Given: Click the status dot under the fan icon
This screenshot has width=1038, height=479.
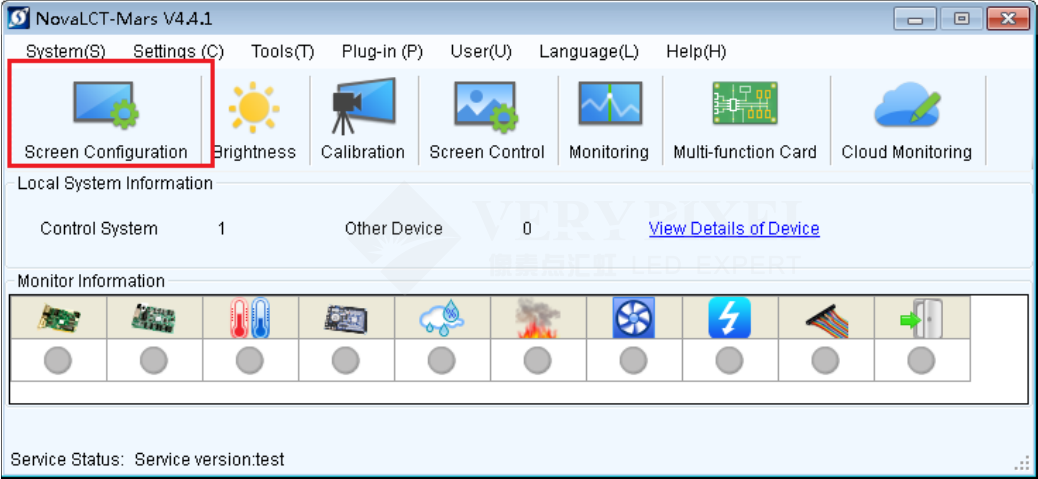Looking at the screenshot, I should pyautogui.click(x=634, y=361).
